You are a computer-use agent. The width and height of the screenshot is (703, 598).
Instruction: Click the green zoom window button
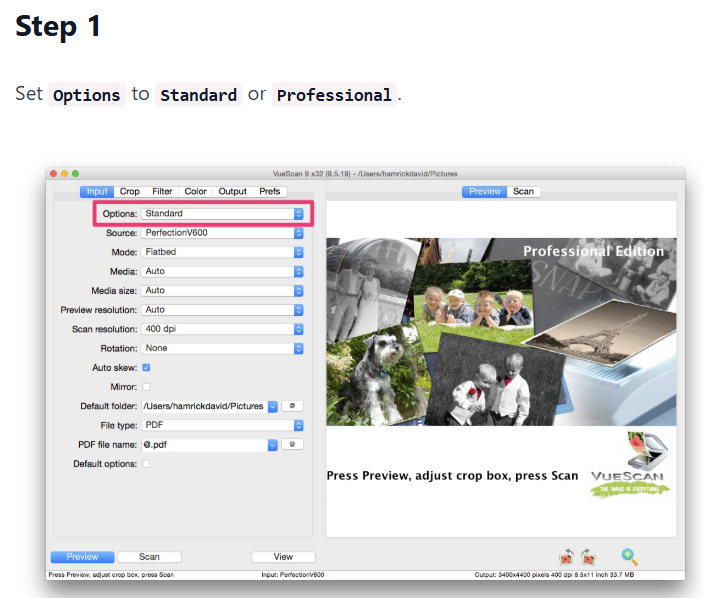pos(75,173)
